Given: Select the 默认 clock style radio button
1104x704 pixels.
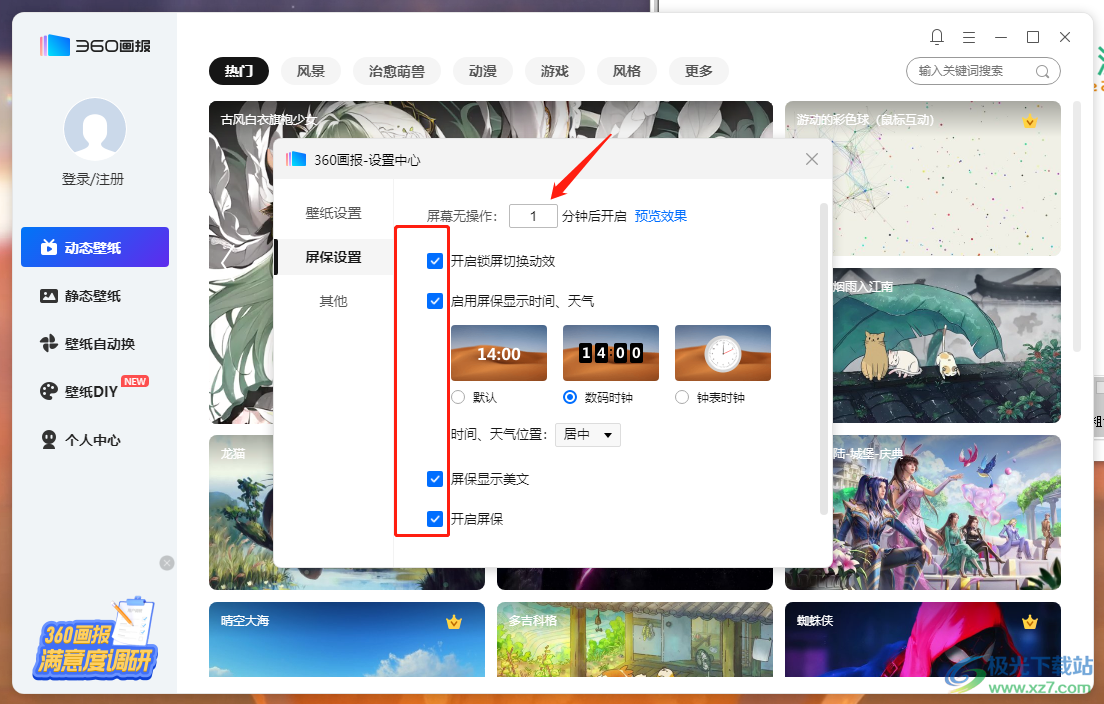Looking at the screenshot, I should click(458, 397).
